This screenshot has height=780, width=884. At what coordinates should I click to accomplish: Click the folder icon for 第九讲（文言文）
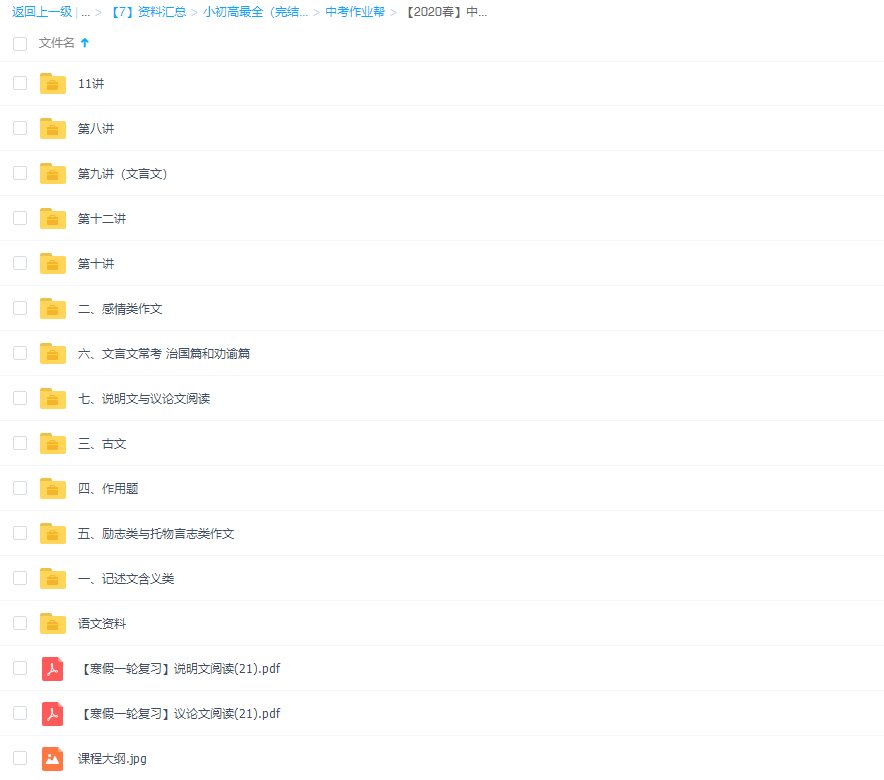coord(52,173)
